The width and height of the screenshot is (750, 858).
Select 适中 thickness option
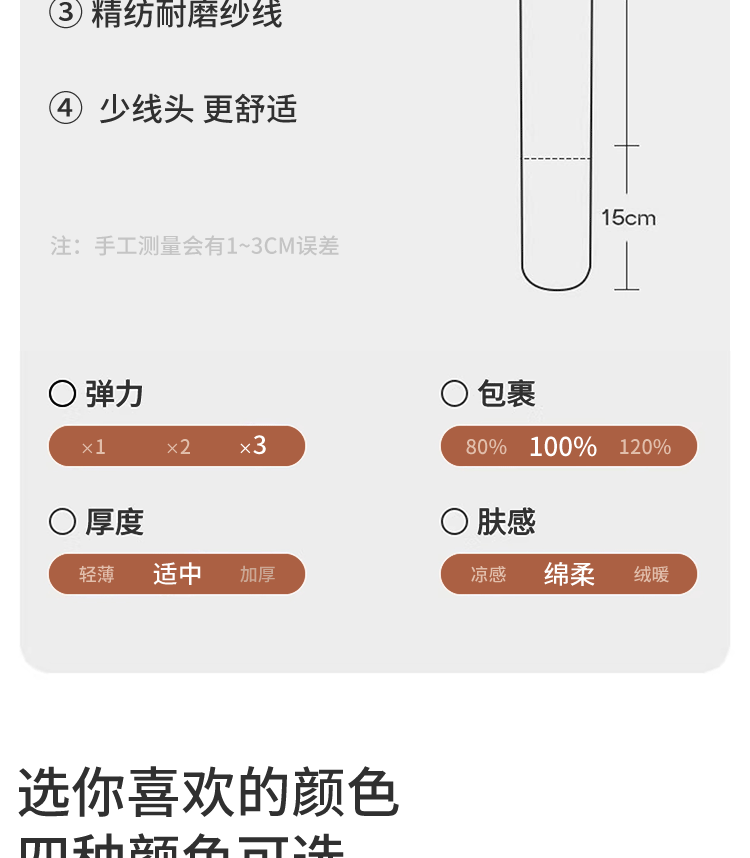(x=178, y=574)
